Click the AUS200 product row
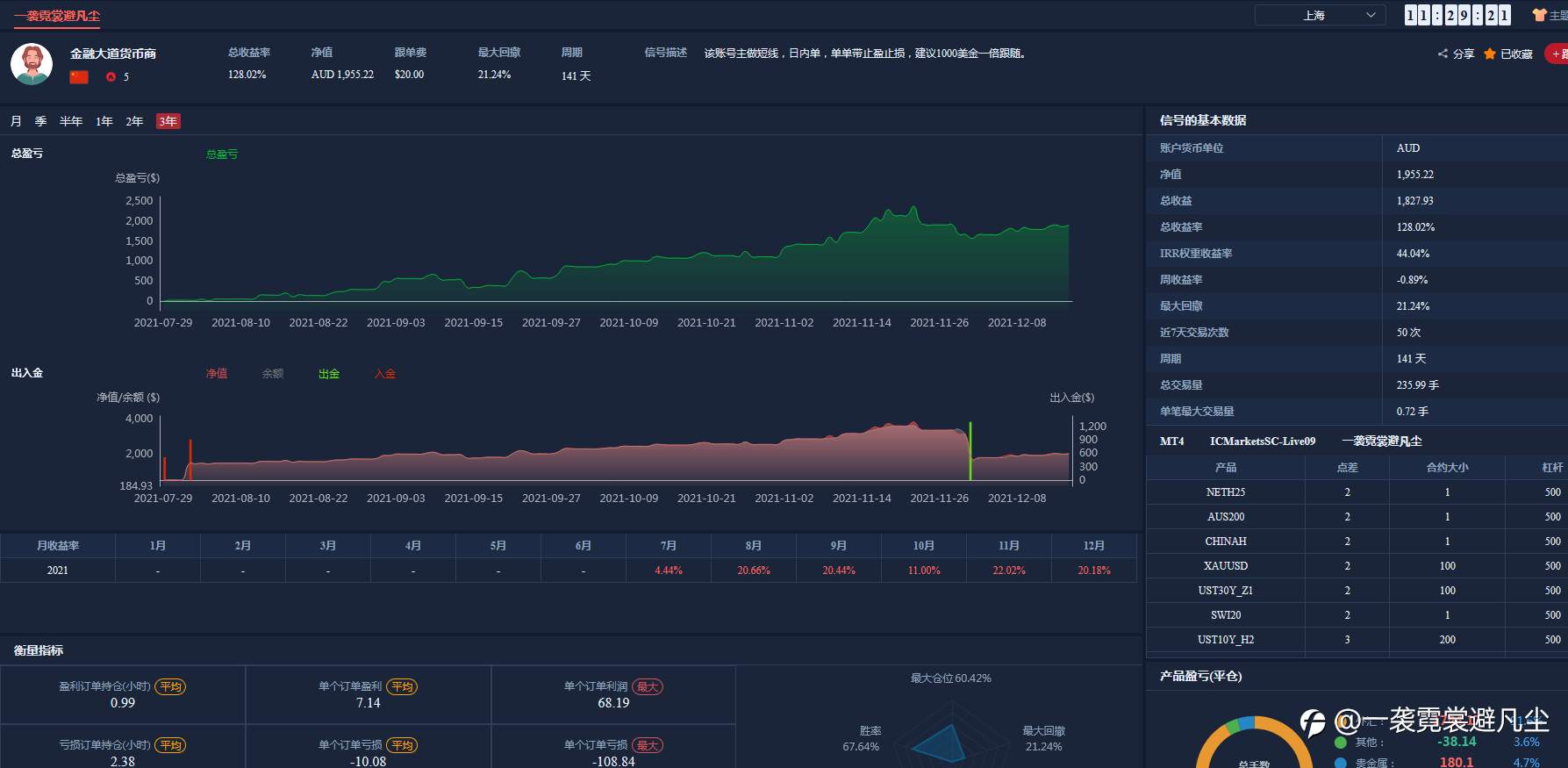 click(x=1357, y=517)
